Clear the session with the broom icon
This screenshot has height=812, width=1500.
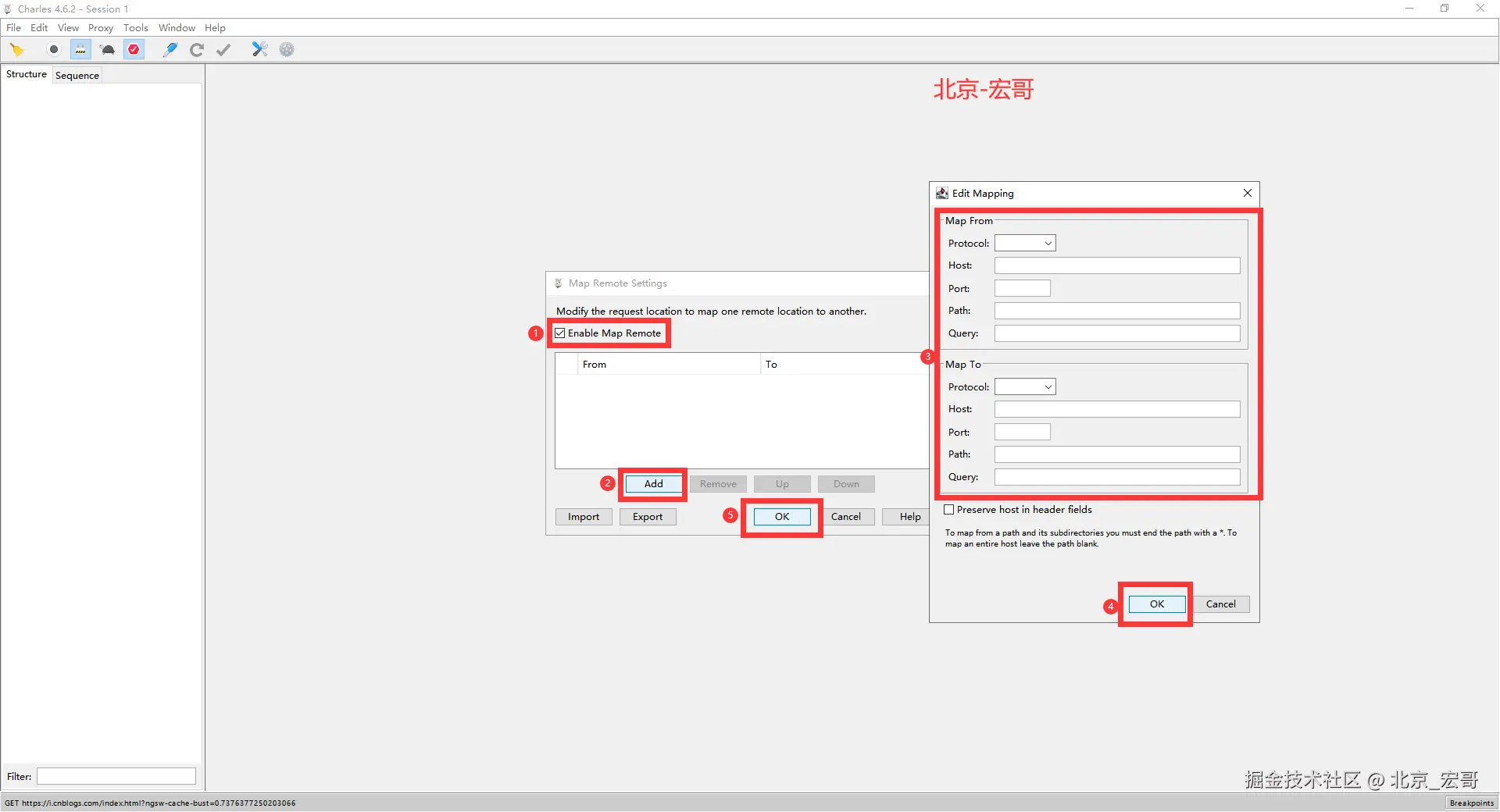(x=17, y=50)
